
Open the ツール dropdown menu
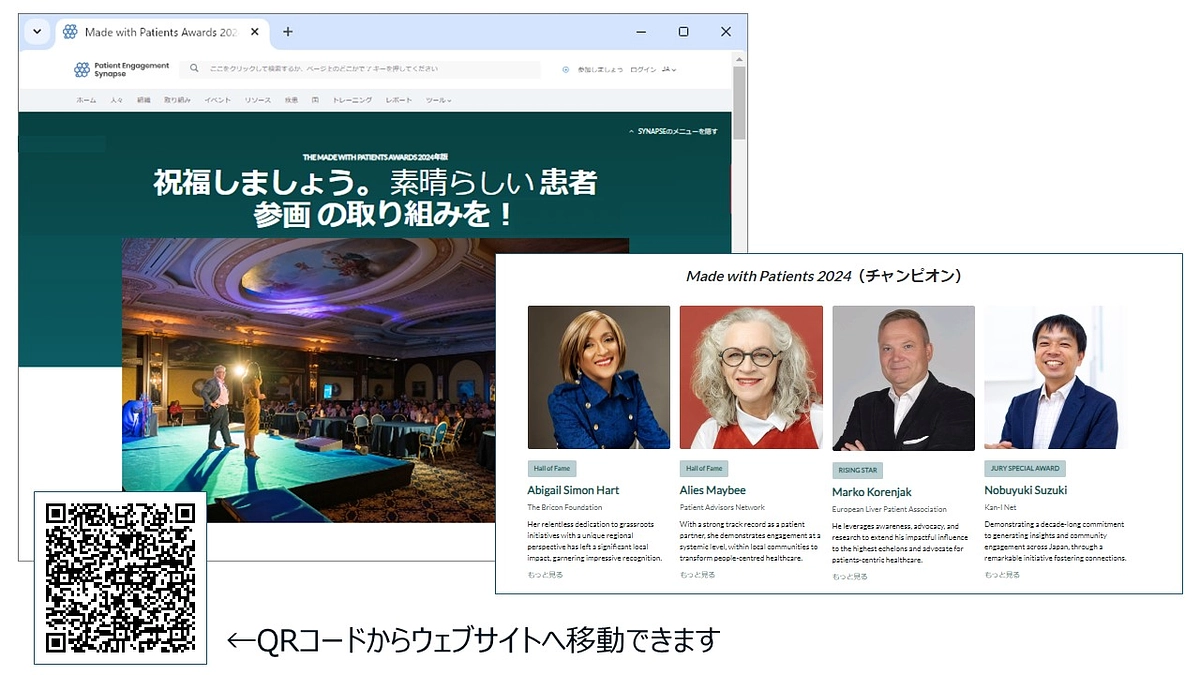point(437,99)
